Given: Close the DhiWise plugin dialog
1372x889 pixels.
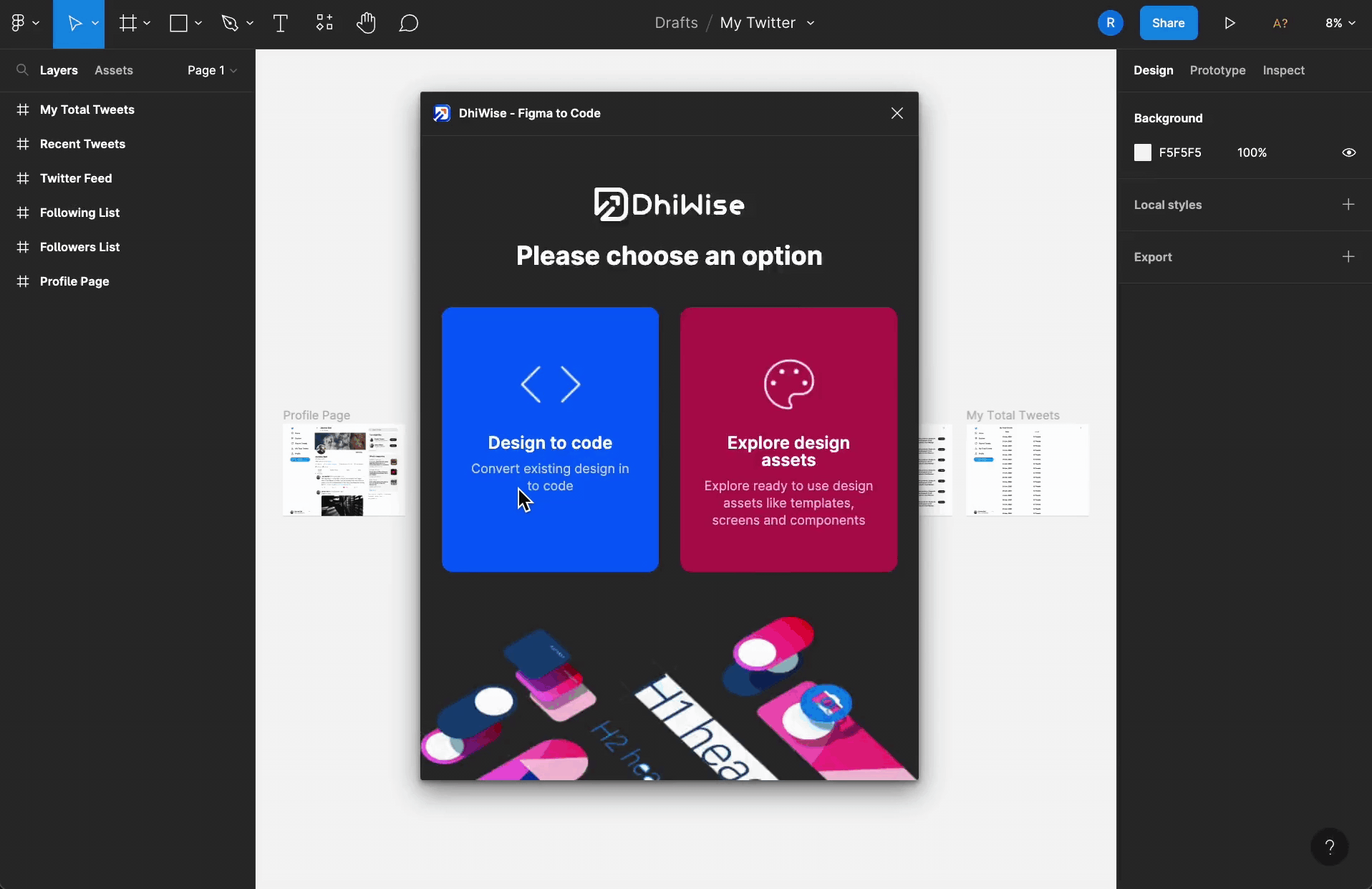Looking at the screenshot, I should pos(897,113).
